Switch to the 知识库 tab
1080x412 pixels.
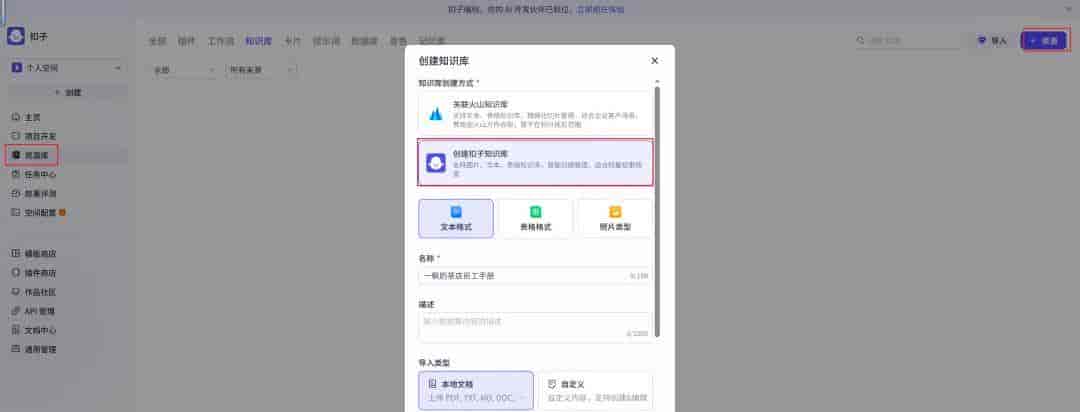coord(259,41)
